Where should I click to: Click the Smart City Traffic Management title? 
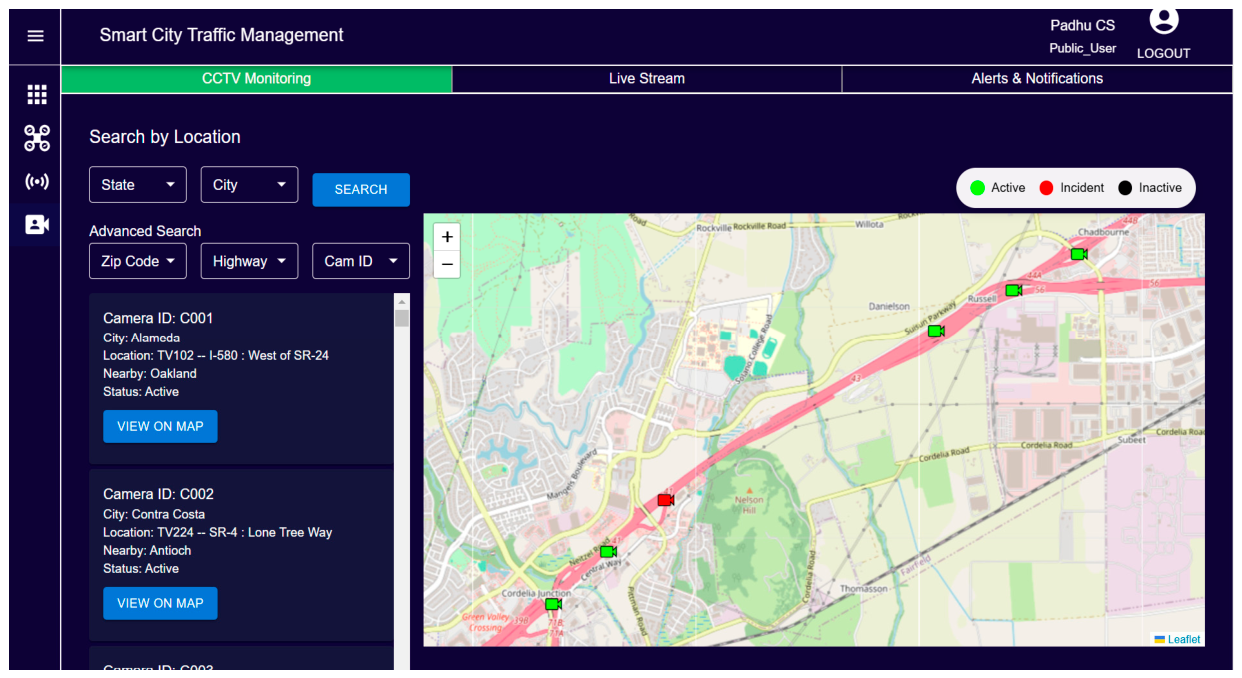221,35
